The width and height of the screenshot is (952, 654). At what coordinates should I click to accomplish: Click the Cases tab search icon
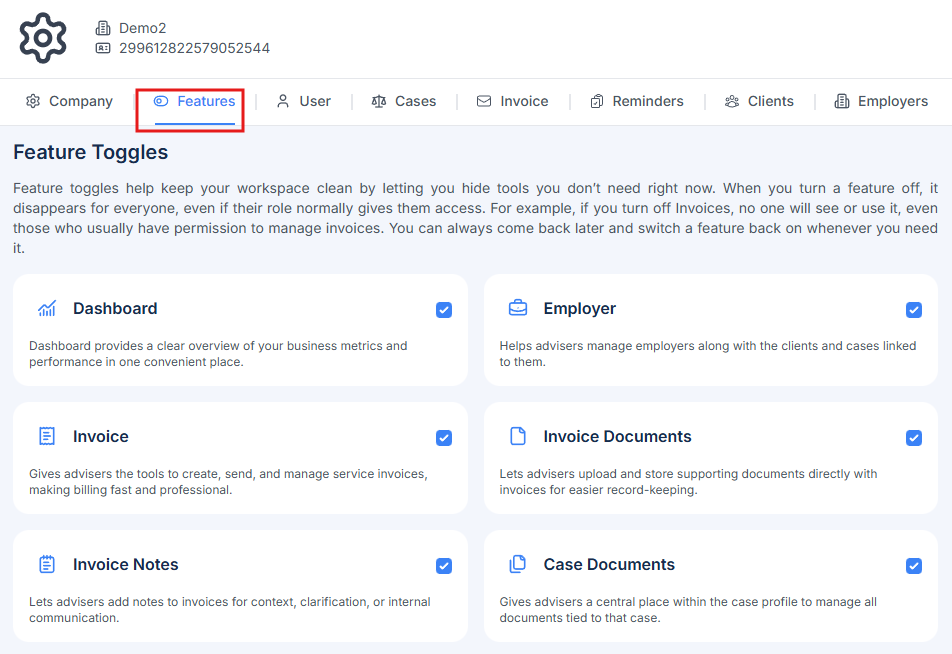pos(379,101)
